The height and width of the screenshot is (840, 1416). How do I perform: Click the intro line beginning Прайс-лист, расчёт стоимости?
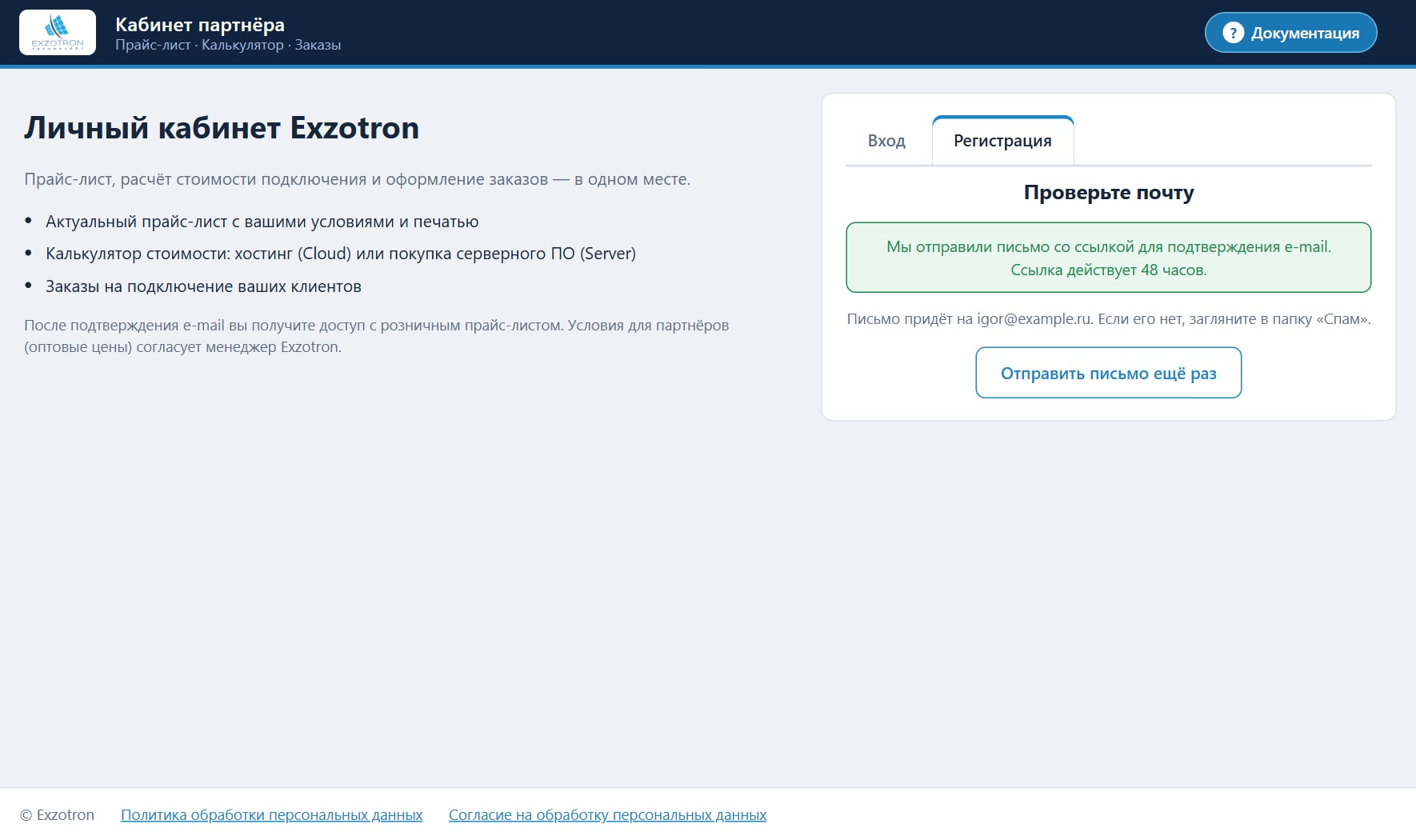click(357, 179)
